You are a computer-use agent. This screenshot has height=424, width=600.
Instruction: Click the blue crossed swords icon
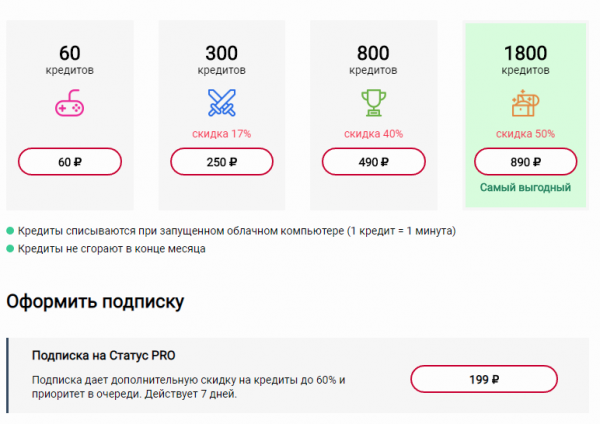tap(221, 102)
